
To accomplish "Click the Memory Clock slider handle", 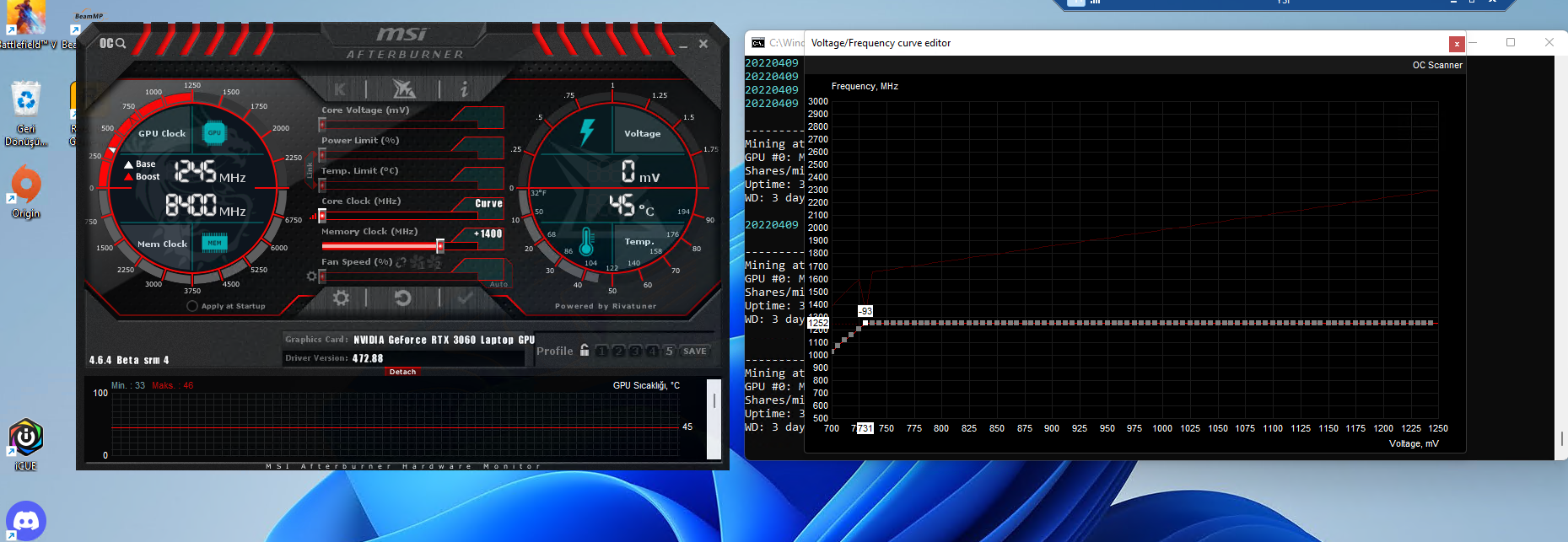I will coord(439,245).
